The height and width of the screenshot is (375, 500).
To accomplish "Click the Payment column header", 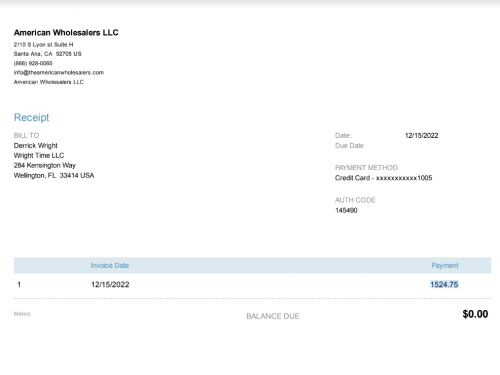I will tap(445, 266).
